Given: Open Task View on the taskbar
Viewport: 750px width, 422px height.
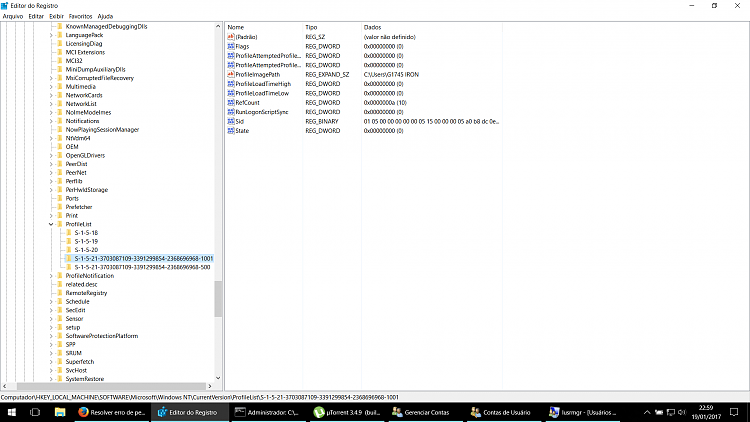Looking at the screenshot, I should [35, 412].
